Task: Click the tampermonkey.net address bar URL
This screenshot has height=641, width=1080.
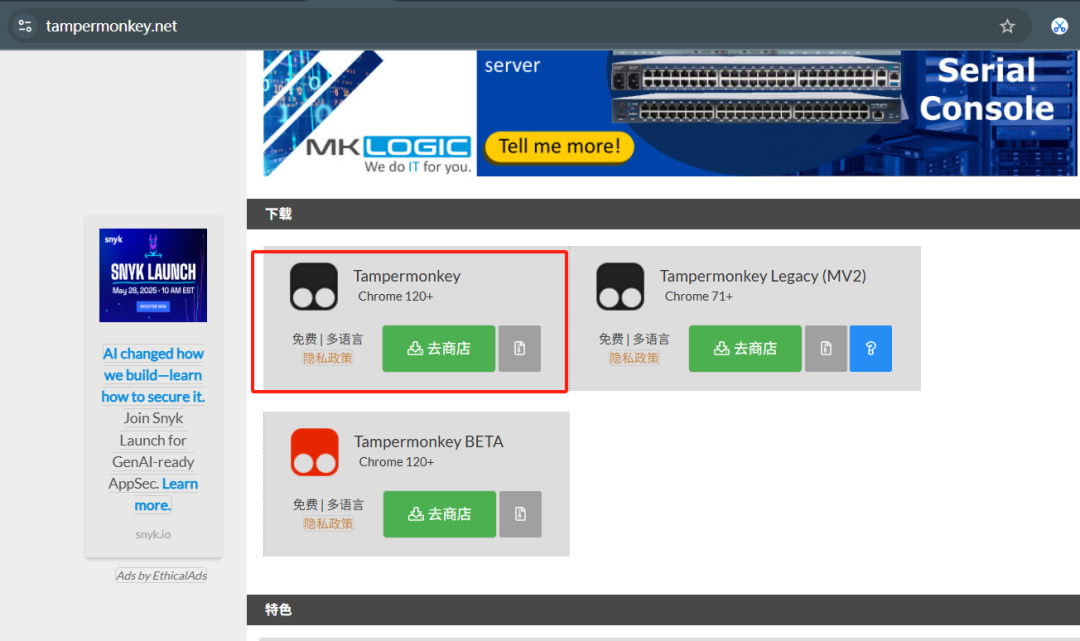Action: click(x=112, y=26)
